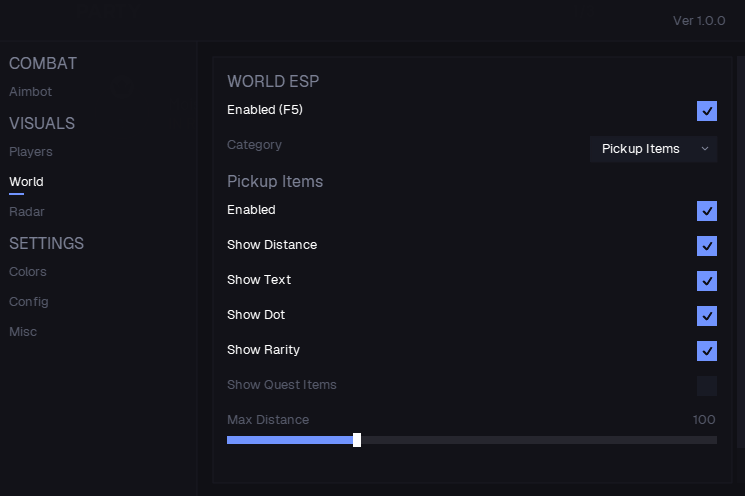The image size is (745, 496).
Task: Navigate to the Misc settings page
Action: 23,332
